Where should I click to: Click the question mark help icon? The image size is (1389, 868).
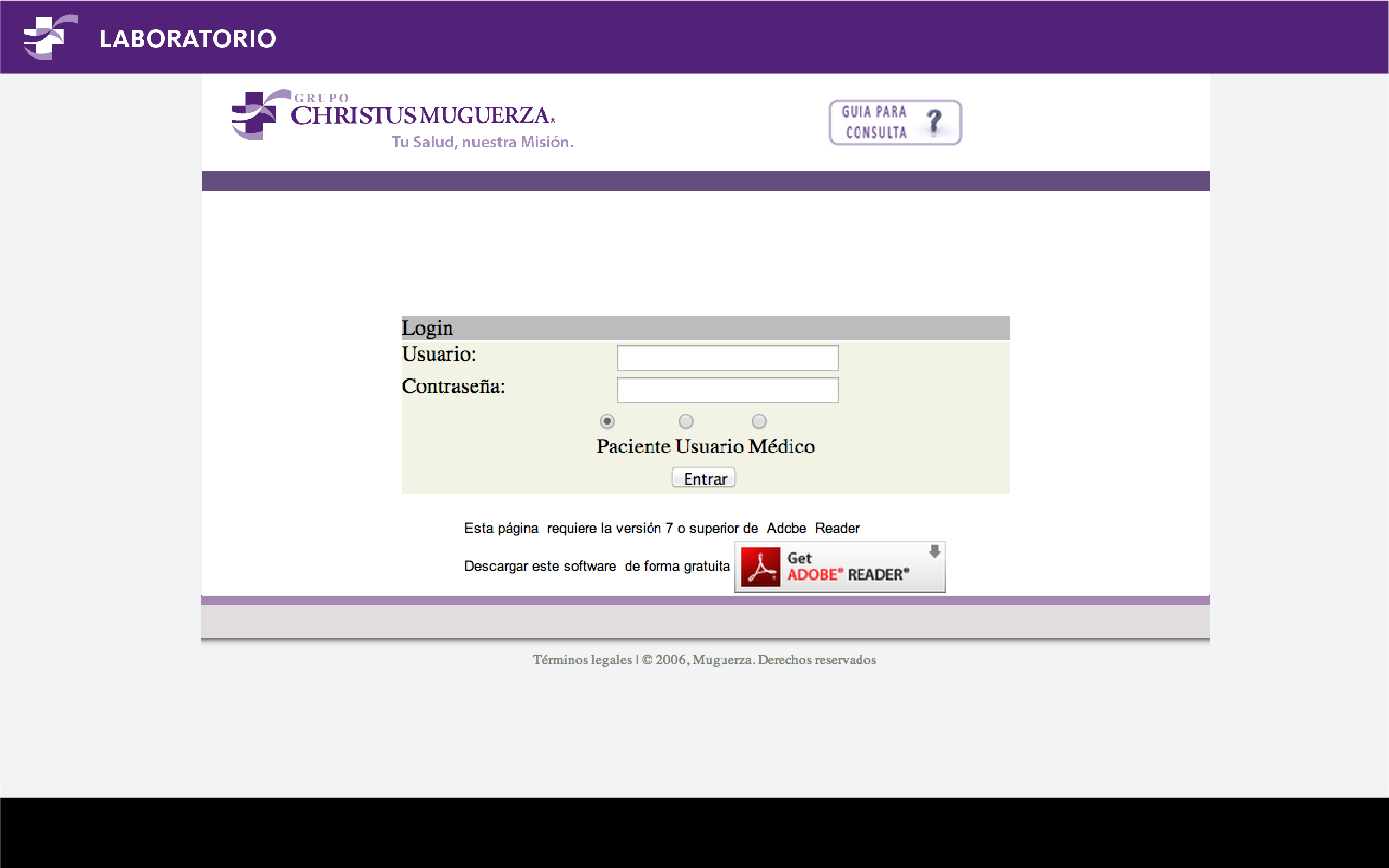(x=934, y=121)
